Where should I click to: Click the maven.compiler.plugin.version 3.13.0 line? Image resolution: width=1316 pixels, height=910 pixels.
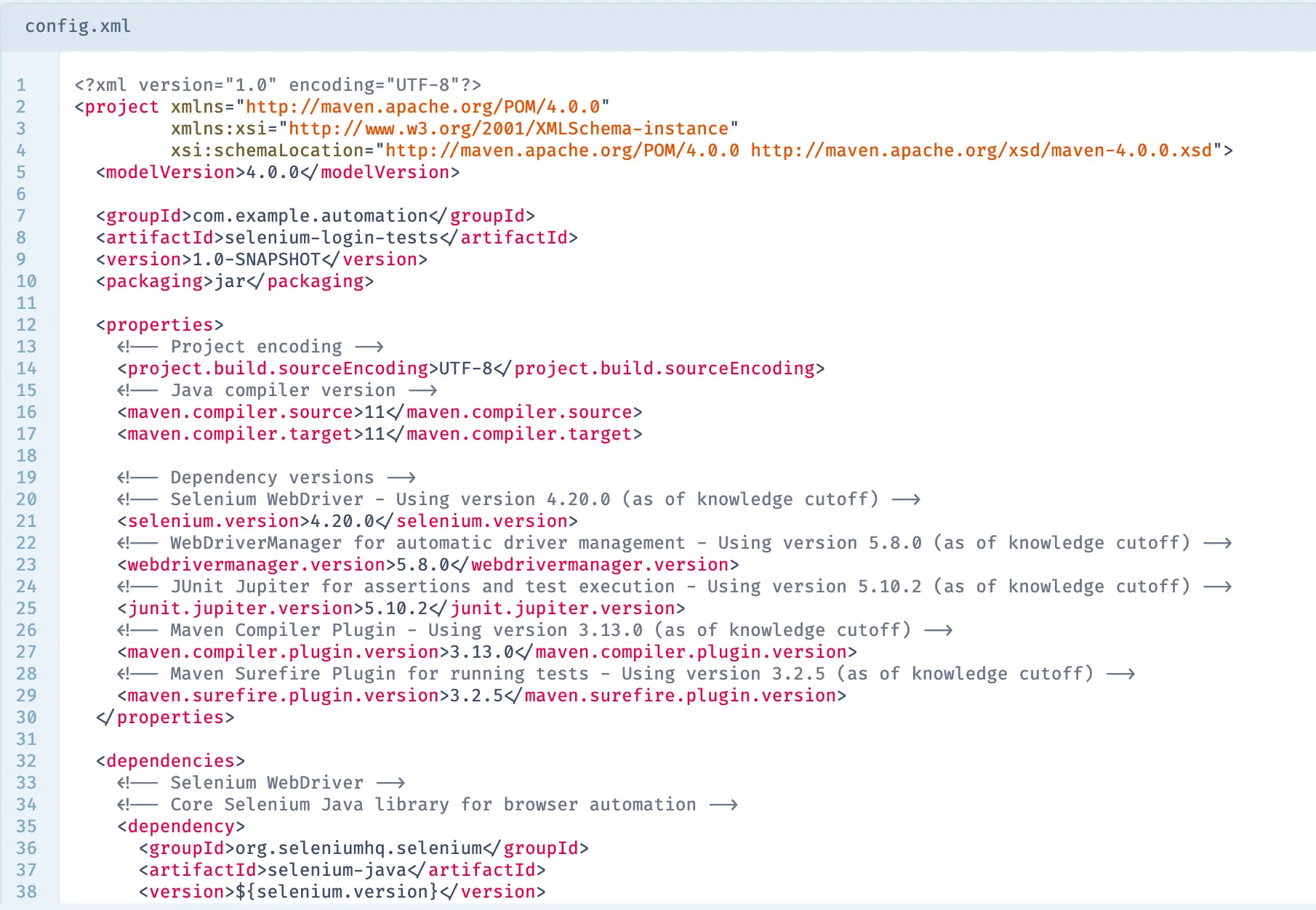[x=487, y=652]
